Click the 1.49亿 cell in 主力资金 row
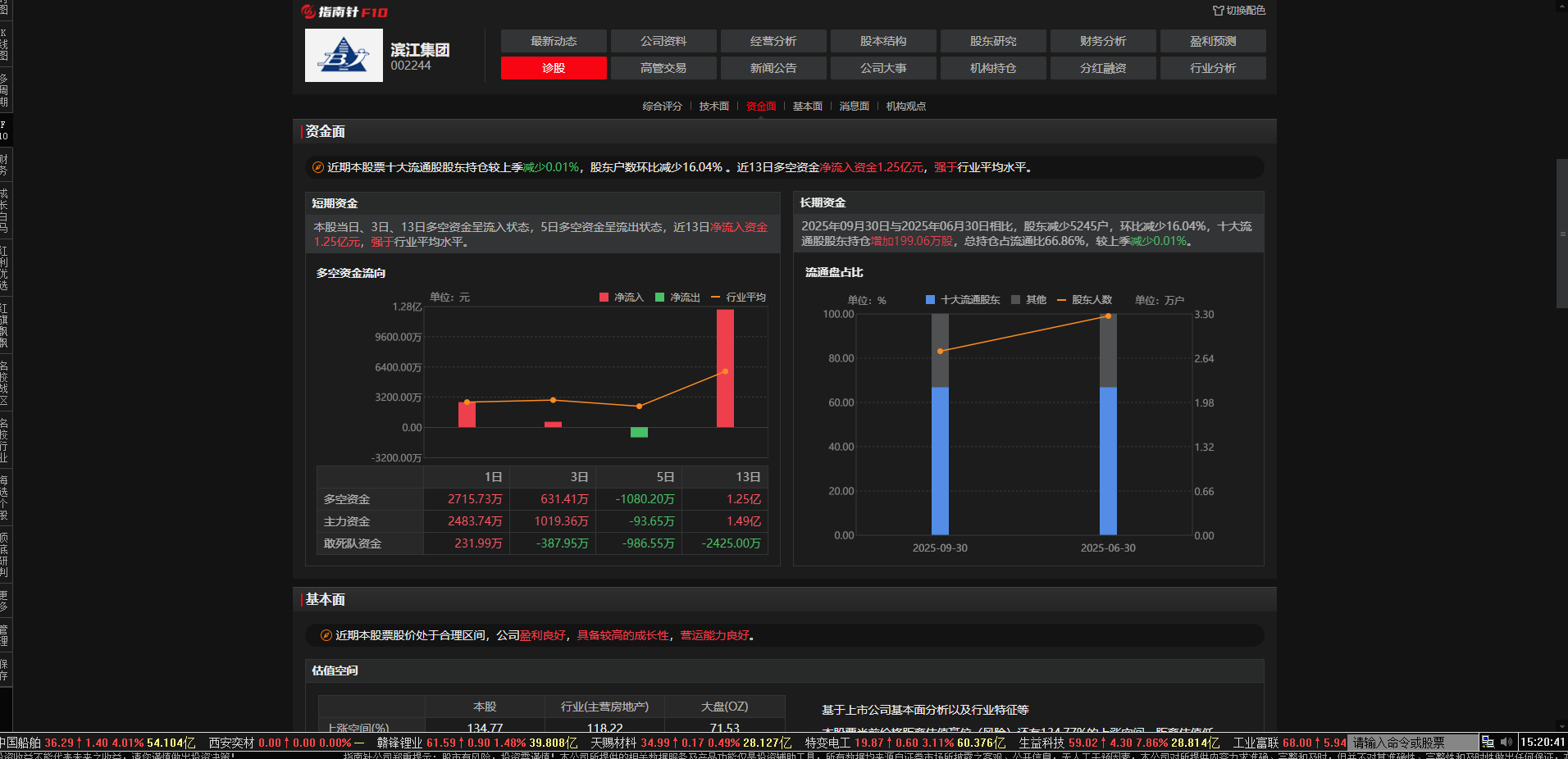Image resolution: width=1568 pixels, height=759 pixels. (x=725, y=521)
